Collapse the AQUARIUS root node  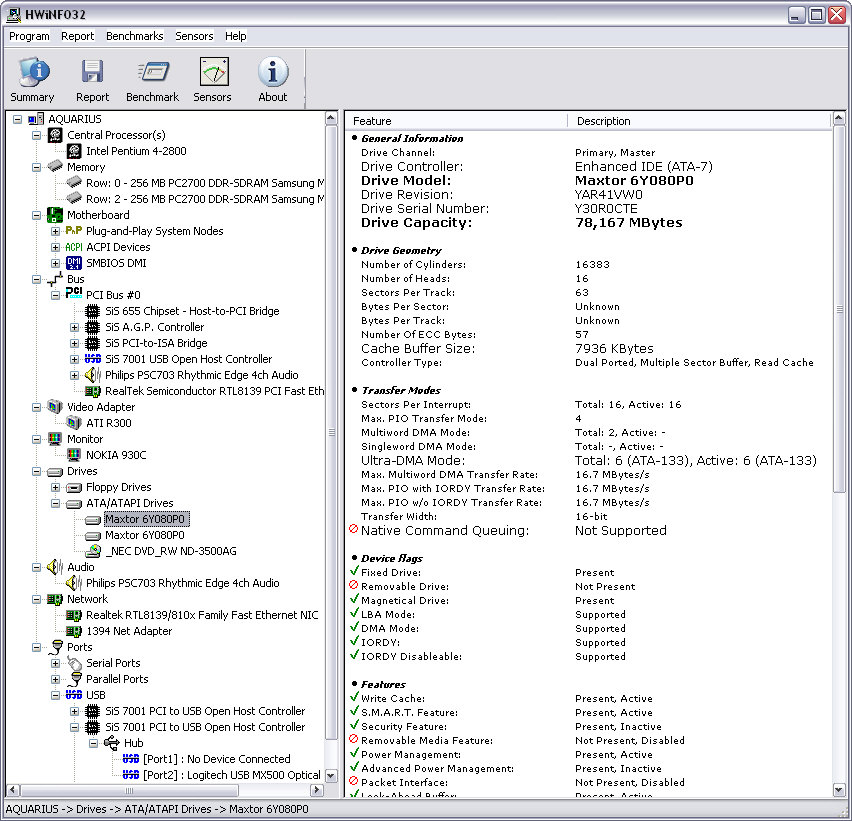pos(17,119)
